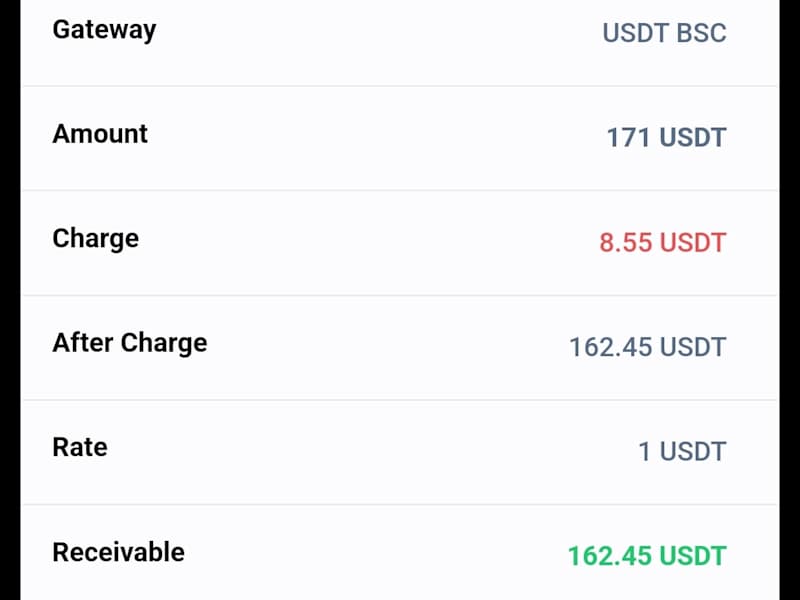Click the Amount row's empty middle area

(x=378, y=138)
